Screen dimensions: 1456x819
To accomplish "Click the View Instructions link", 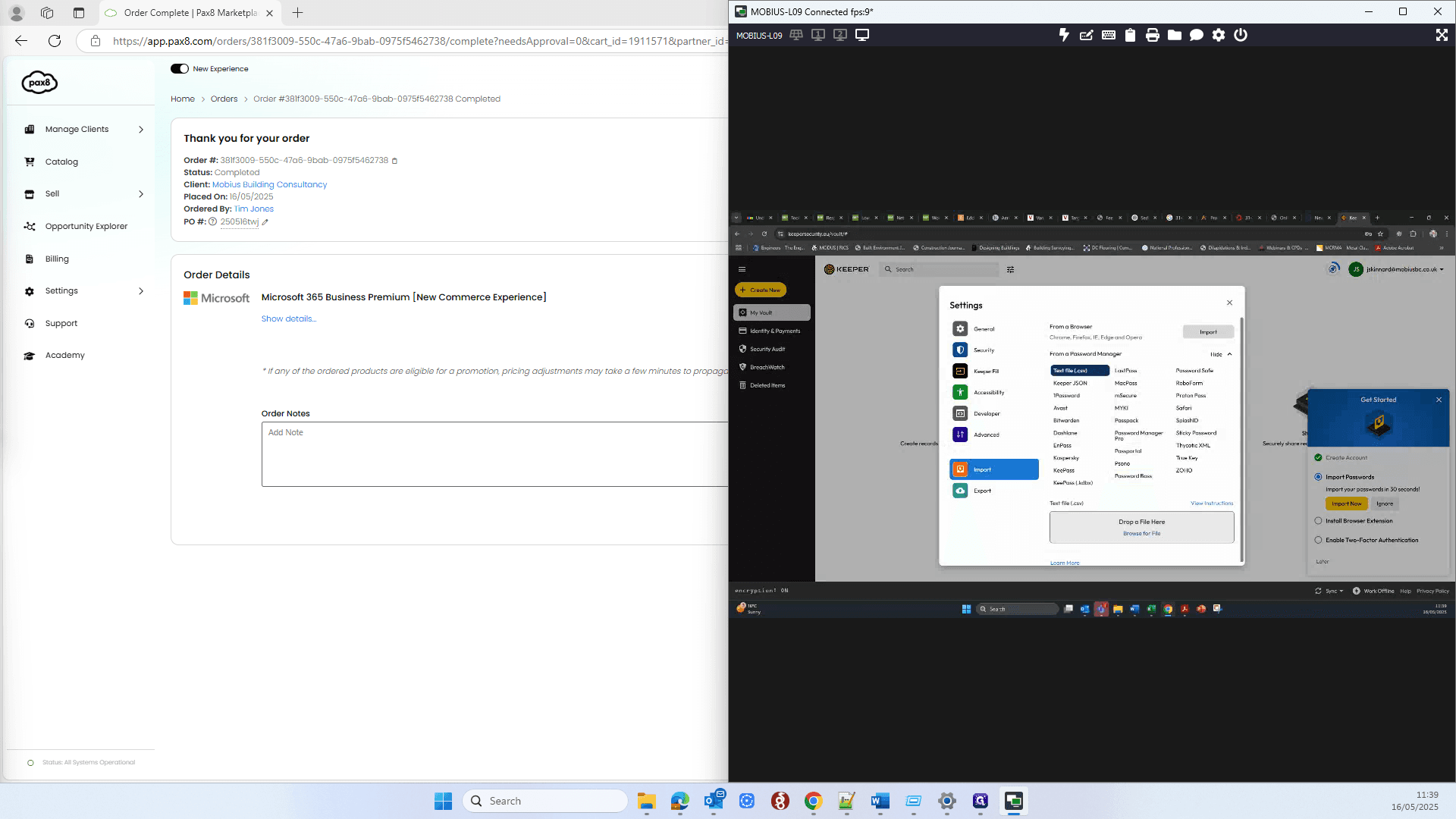I will tap(1212, 504).
